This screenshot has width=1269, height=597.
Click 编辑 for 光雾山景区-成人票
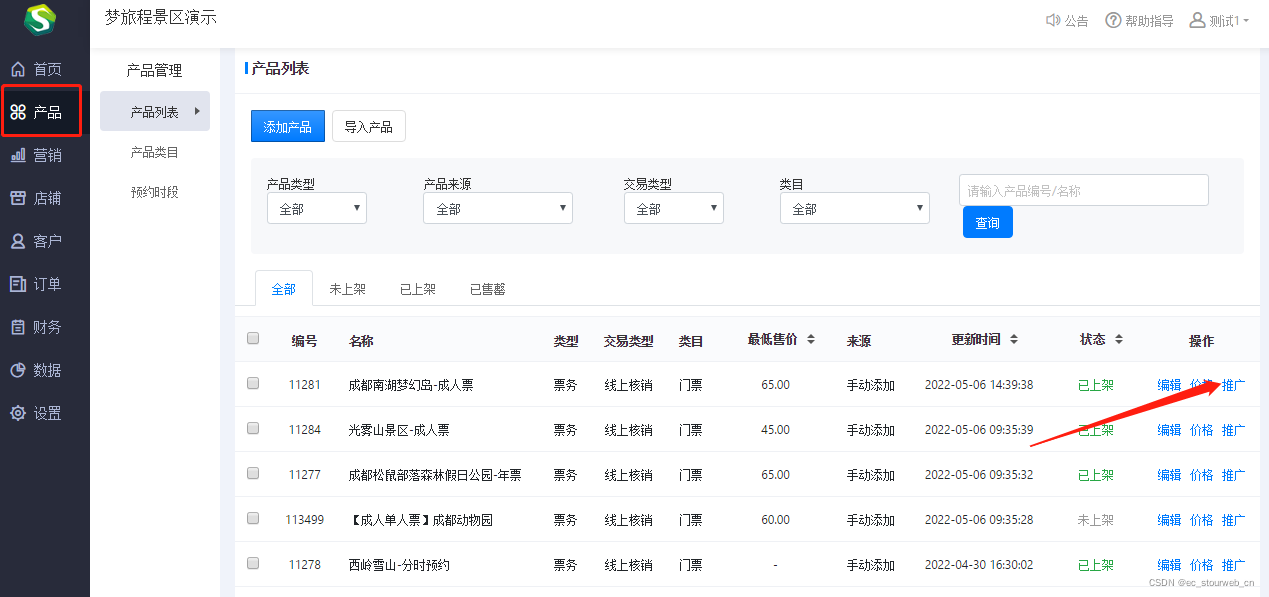point(1169,430)
